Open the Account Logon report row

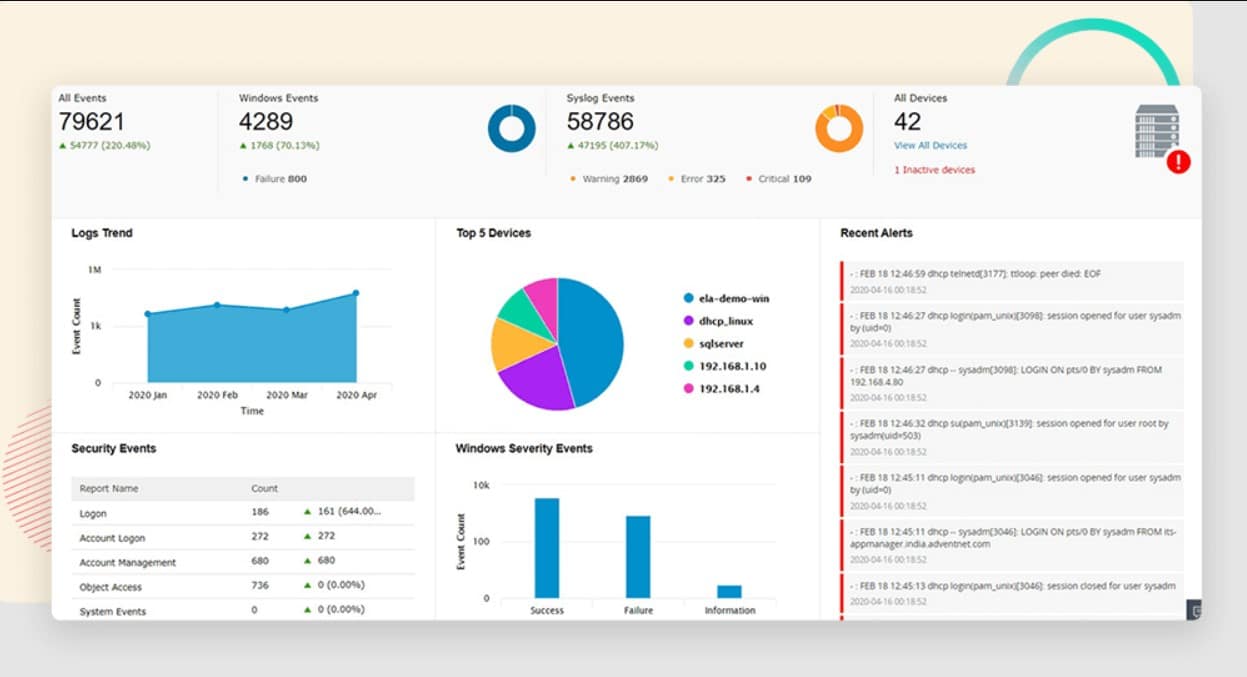pos(243,537)
